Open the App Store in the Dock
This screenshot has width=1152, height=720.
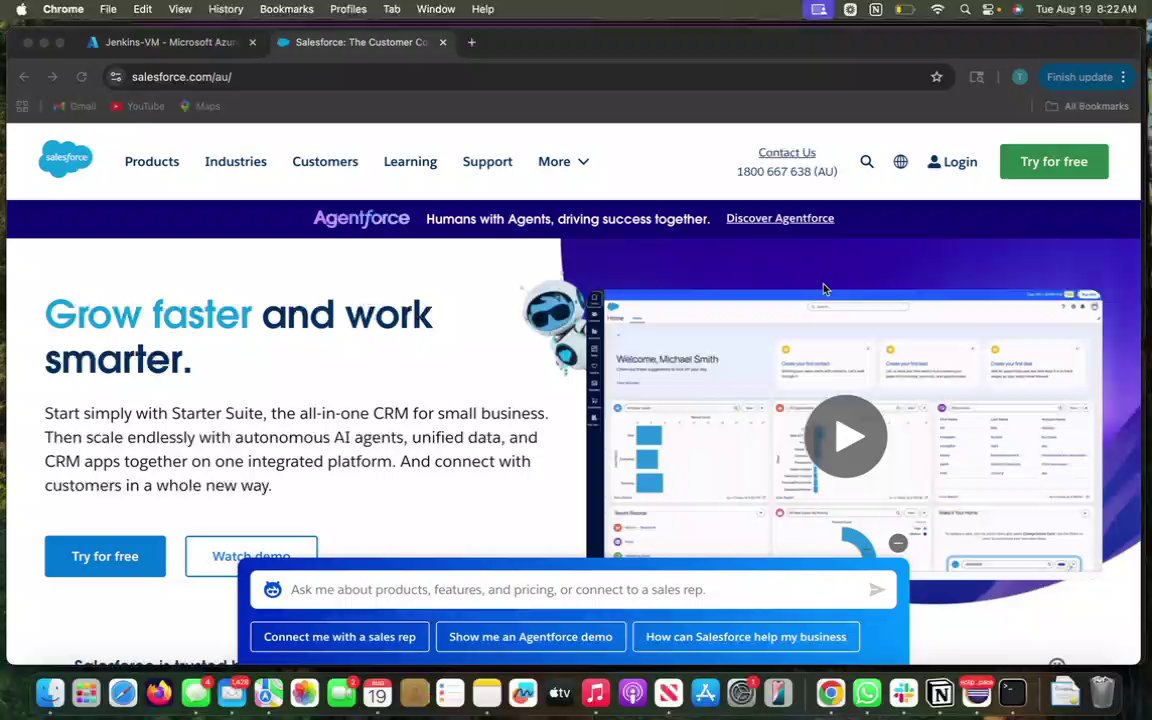click(705, 693)
